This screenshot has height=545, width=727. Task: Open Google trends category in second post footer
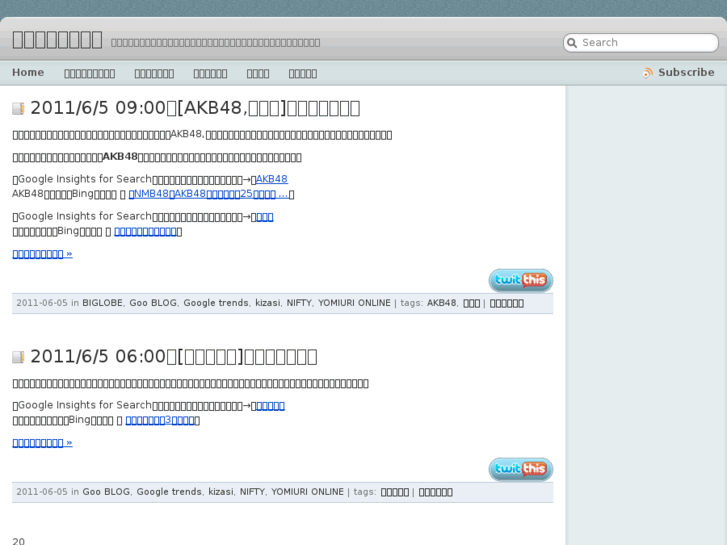169,492
